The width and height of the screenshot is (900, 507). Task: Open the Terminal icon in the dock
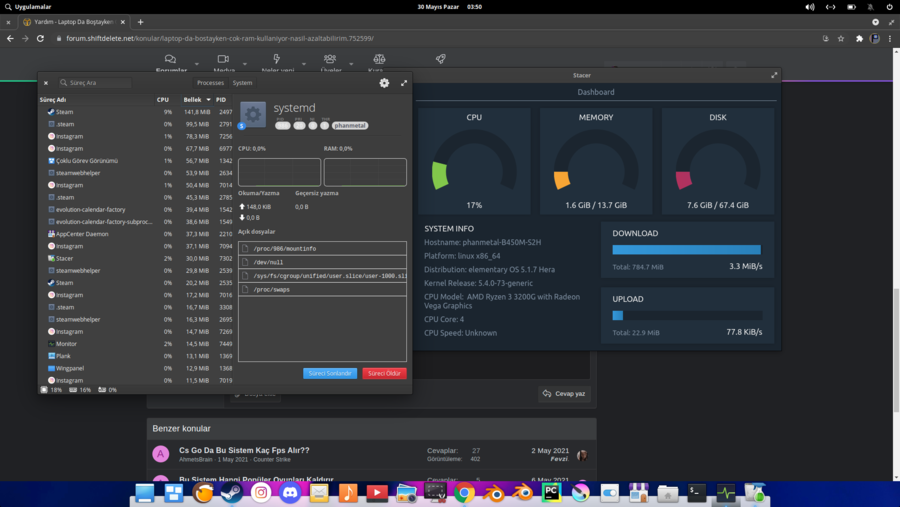(697, 493)
